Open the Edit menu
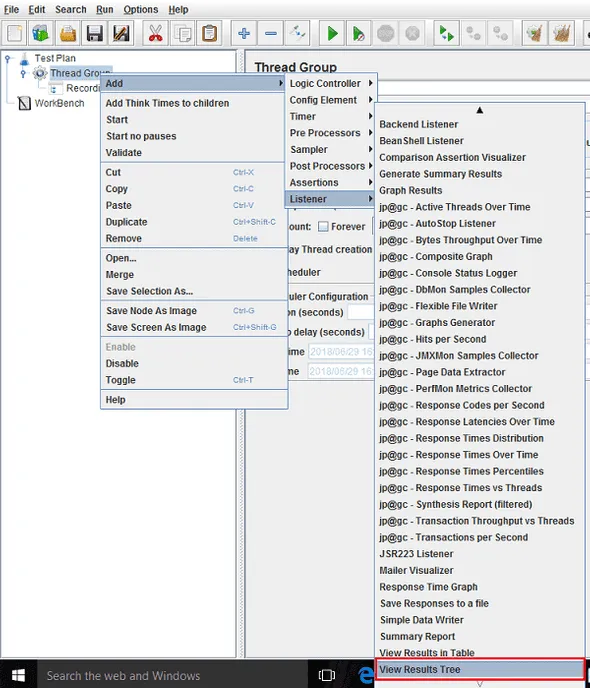The image size is (590, 688). [37, 9]
